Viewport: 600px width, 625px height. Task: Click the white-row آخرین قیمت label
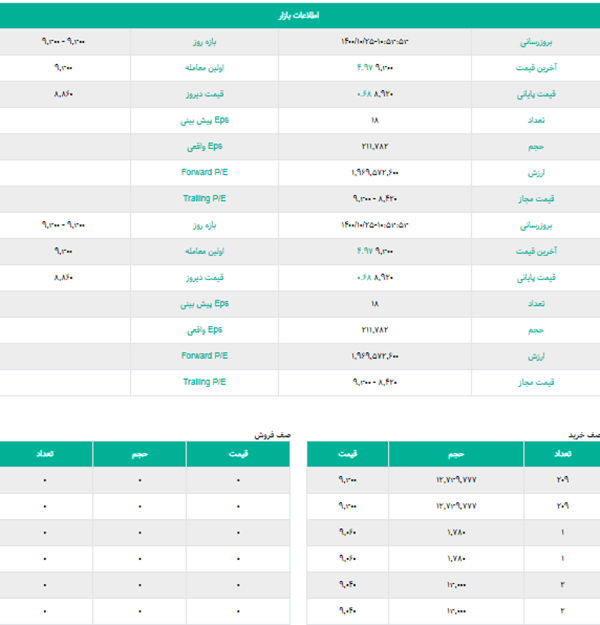536,68
